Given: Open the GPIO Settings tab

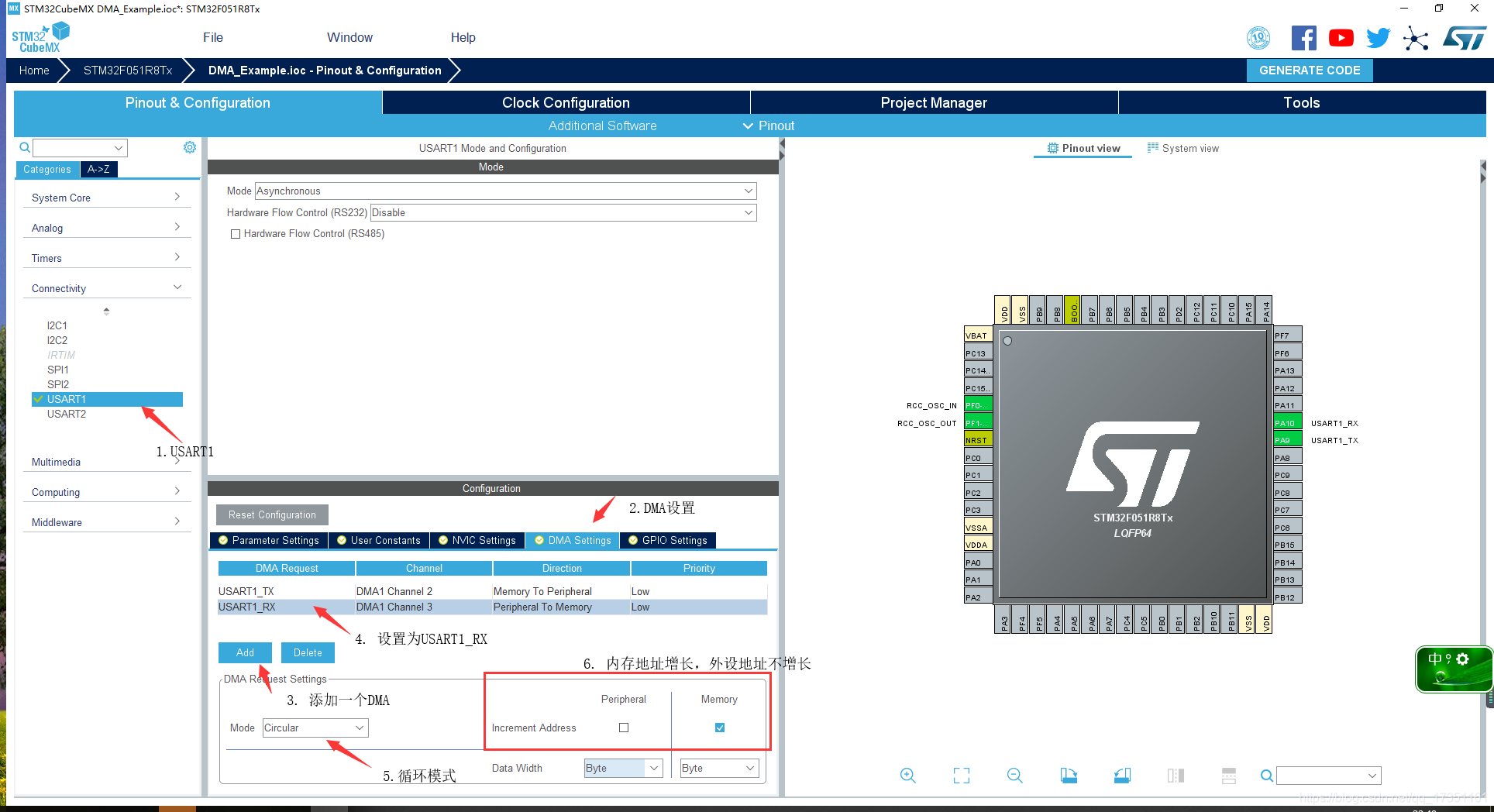Looking at the screenshot, I should click(668, 540).
